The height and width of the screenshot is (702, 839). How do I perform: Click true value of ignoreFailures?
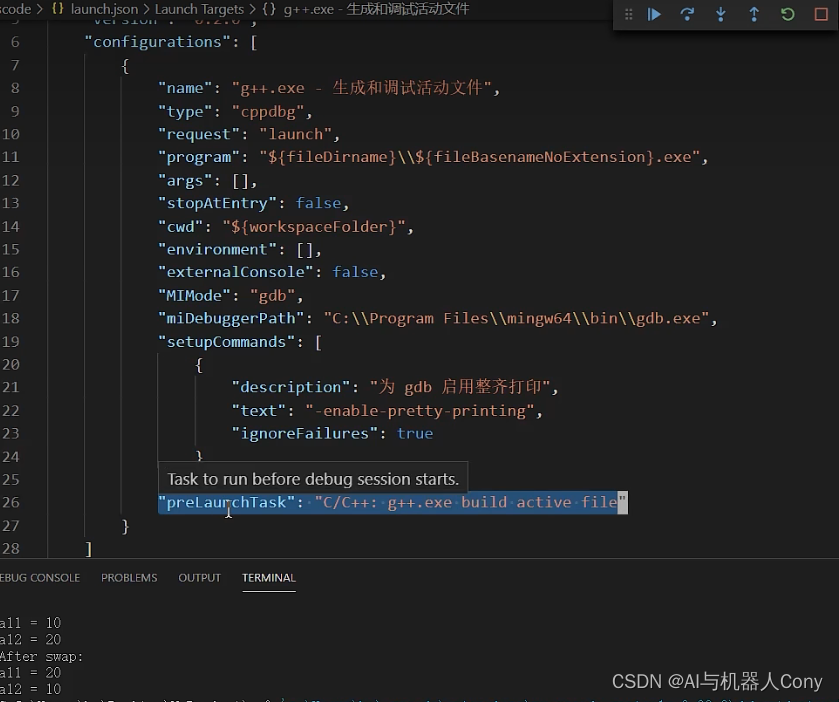(x=415, y=433)
